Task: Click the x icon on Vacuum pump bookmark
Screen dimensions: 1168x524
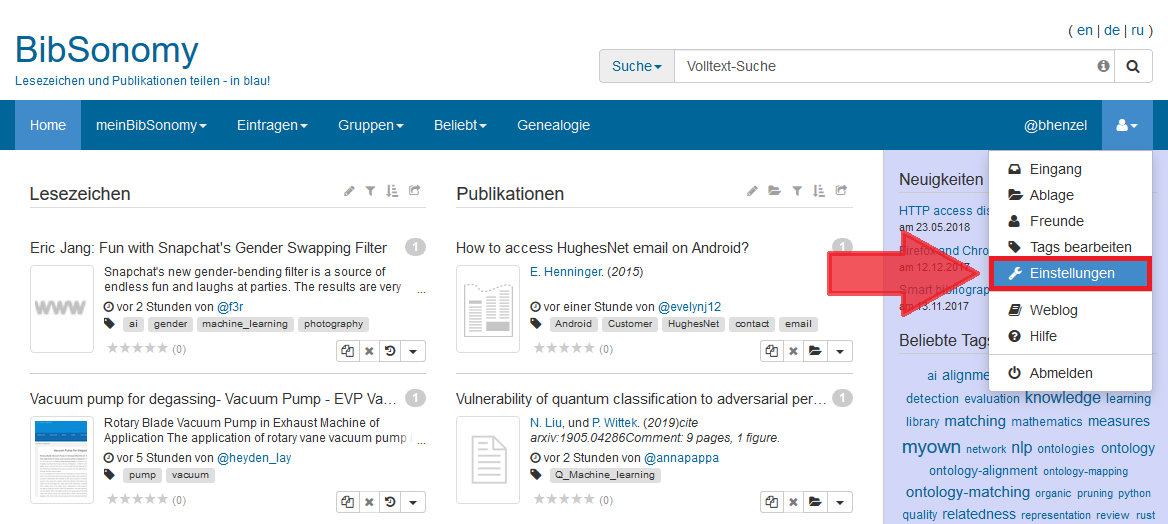Action: click(x=368, y=502)
